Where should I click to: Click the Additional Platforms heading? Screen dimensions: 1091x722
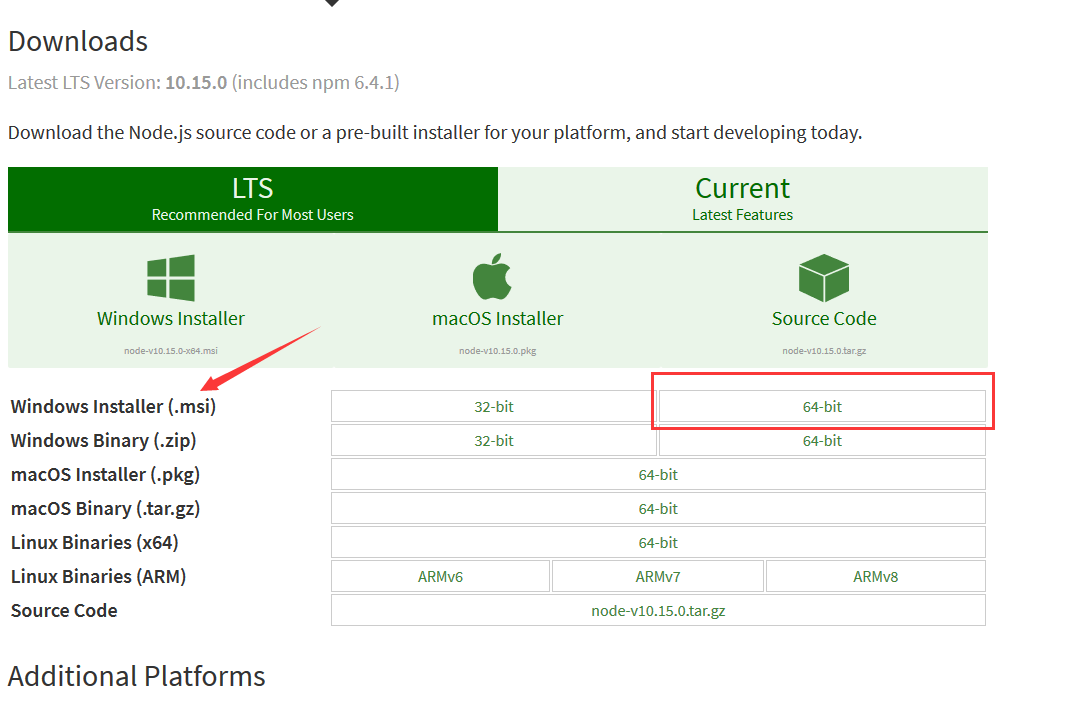tap(136, 676)
